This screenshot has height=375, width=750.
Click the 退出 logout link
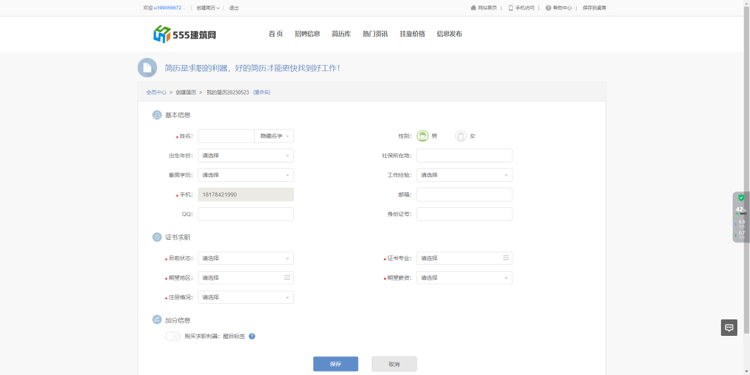click(234, 8)
